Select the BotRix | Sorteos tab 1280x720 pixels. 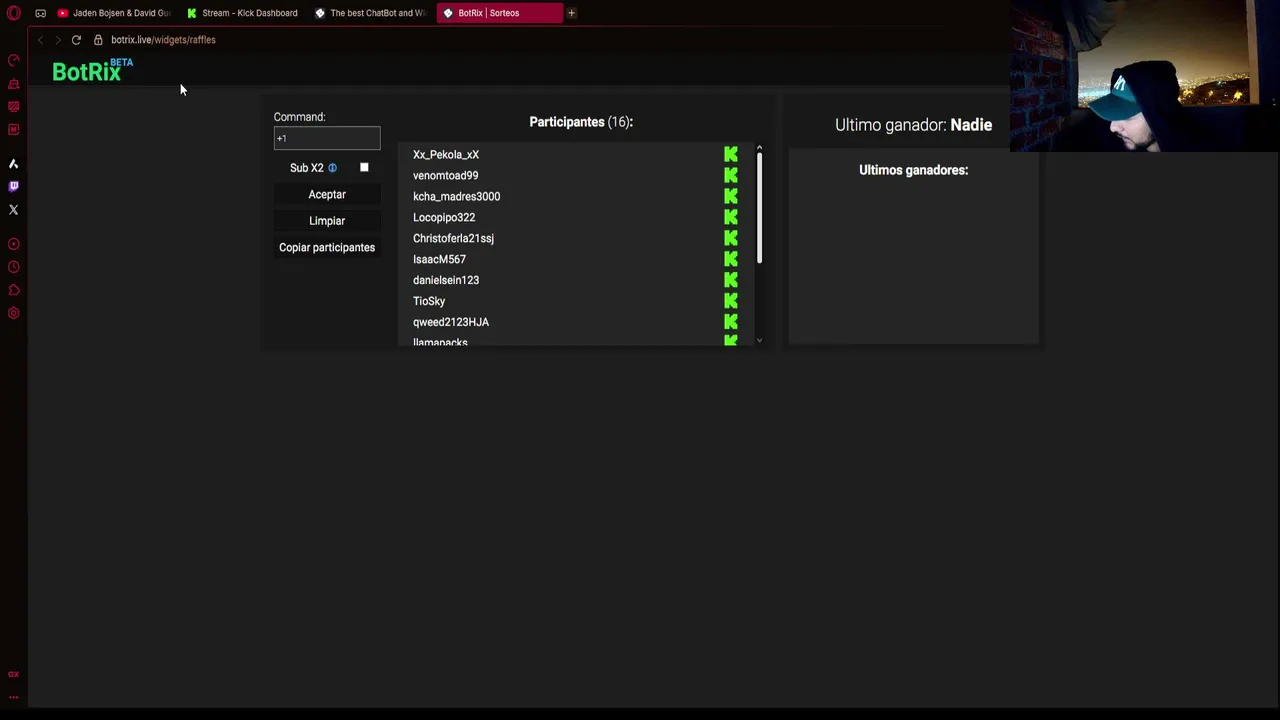coord(498,13)
